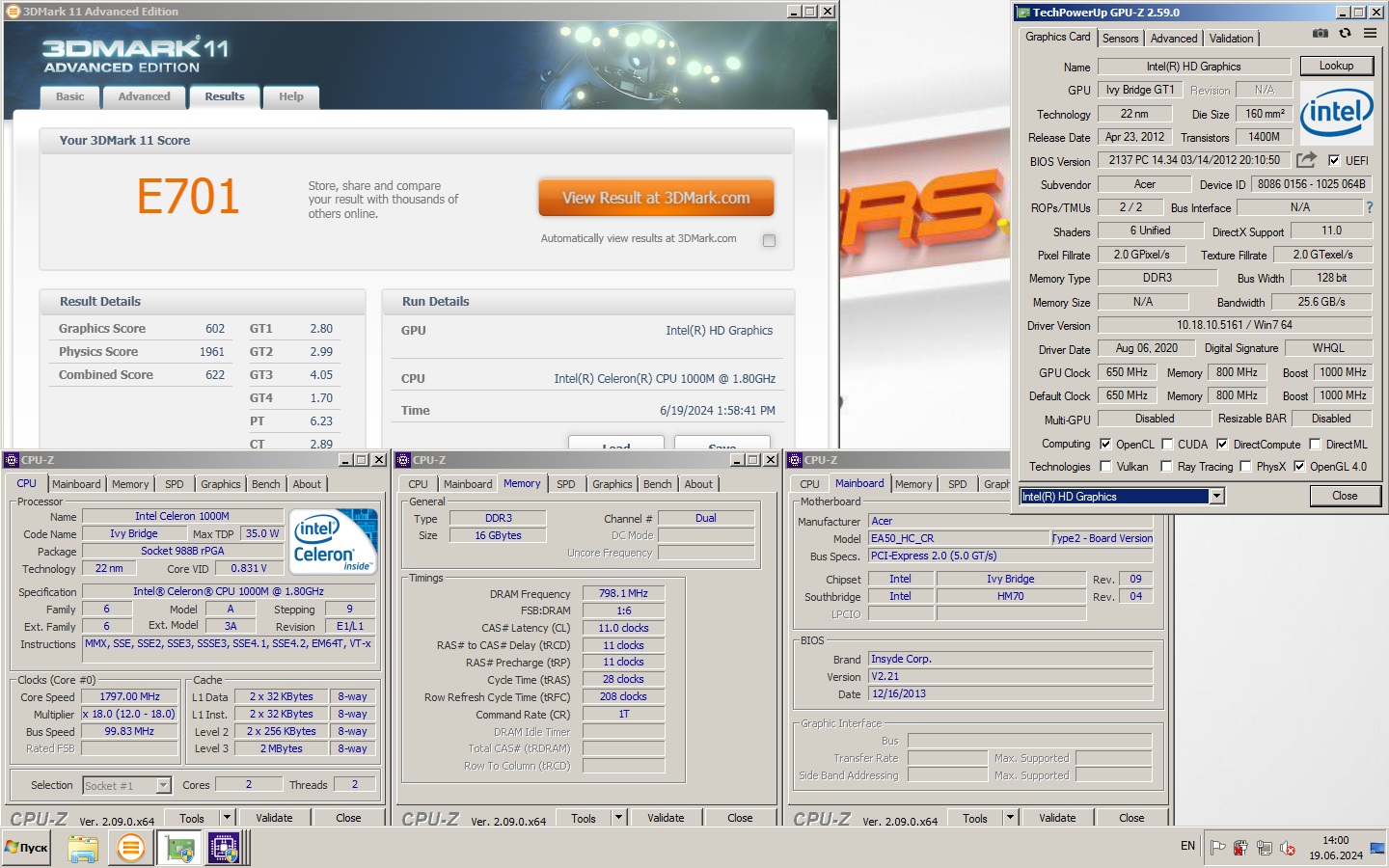Open the Socket #1 selection dropdown
This screenshot has width=1389, height=868.
[x=126, y=785]
